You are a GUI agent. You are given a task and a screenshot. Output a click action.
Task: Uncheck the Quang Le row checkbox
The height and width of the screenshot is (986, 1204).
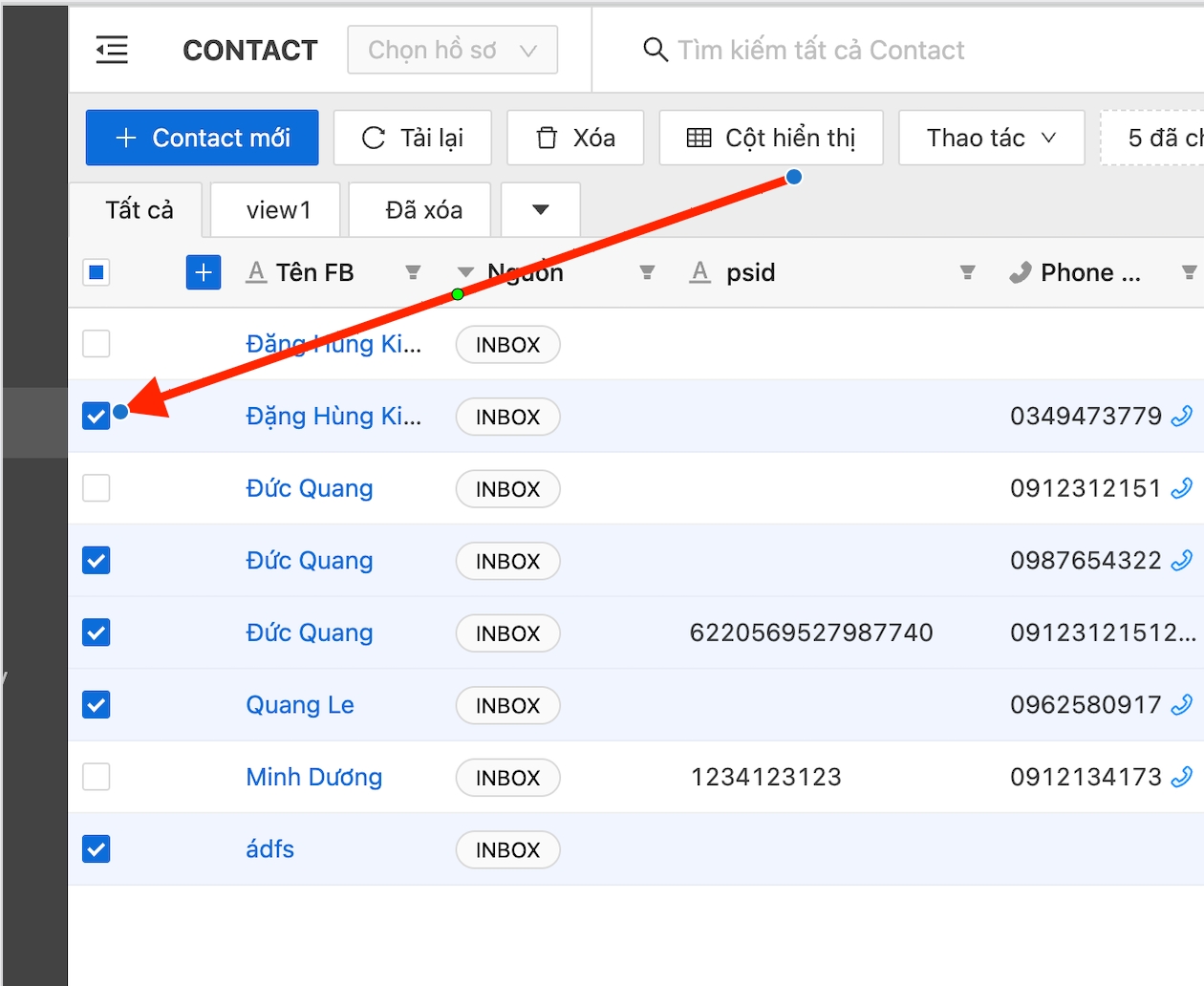point(97,704)
